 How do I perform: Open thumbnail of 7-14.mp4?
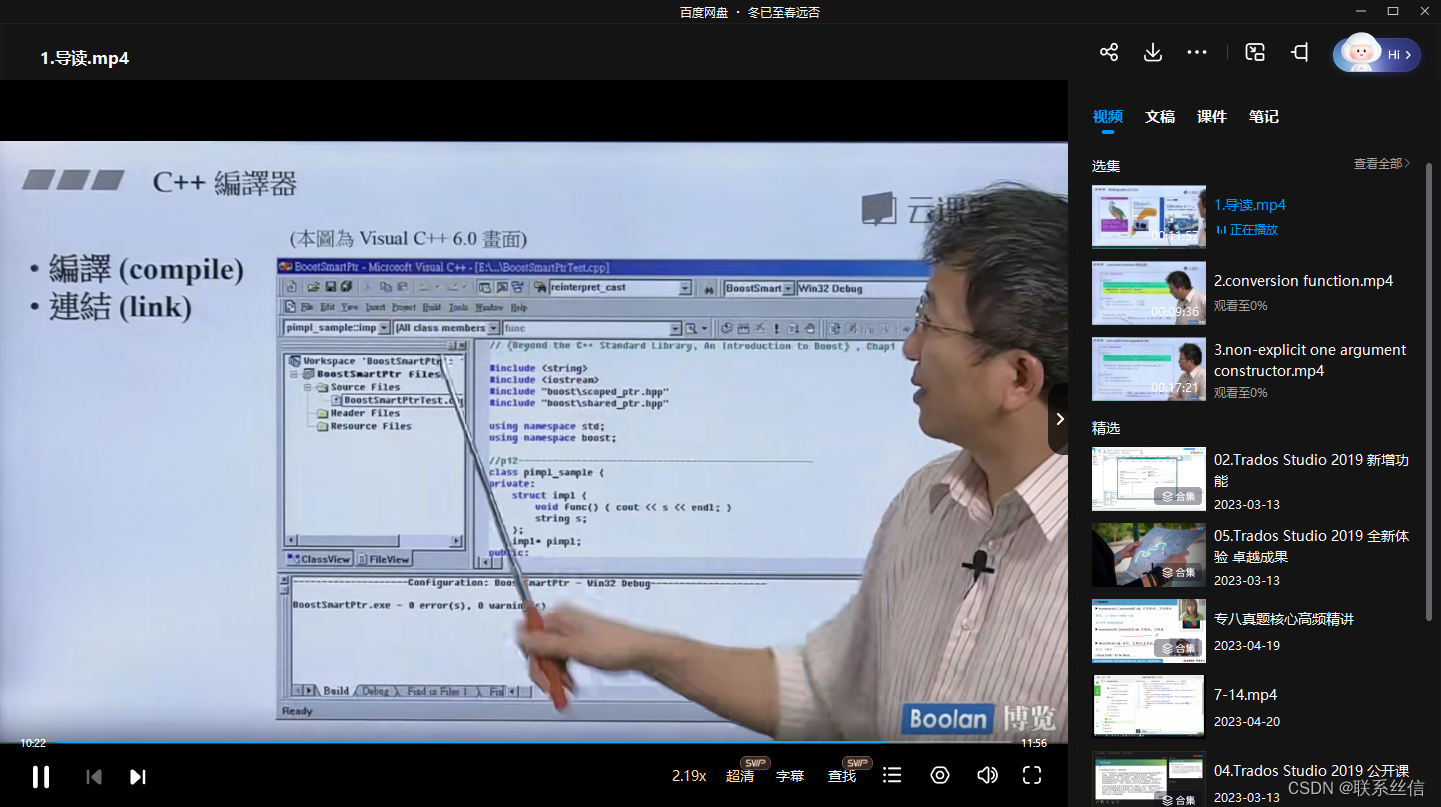coord(1149,707)
